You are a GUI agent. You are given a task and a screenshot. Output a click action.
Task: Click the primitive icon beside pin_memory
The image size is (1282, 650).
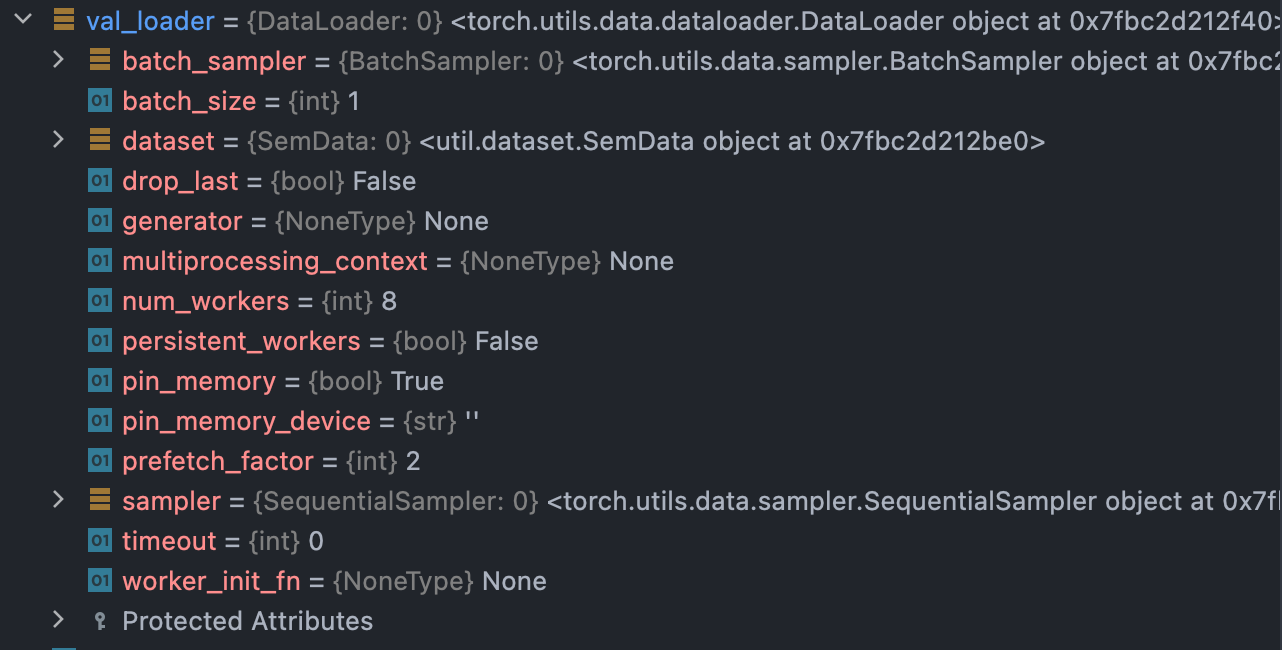tap(100, 380)
